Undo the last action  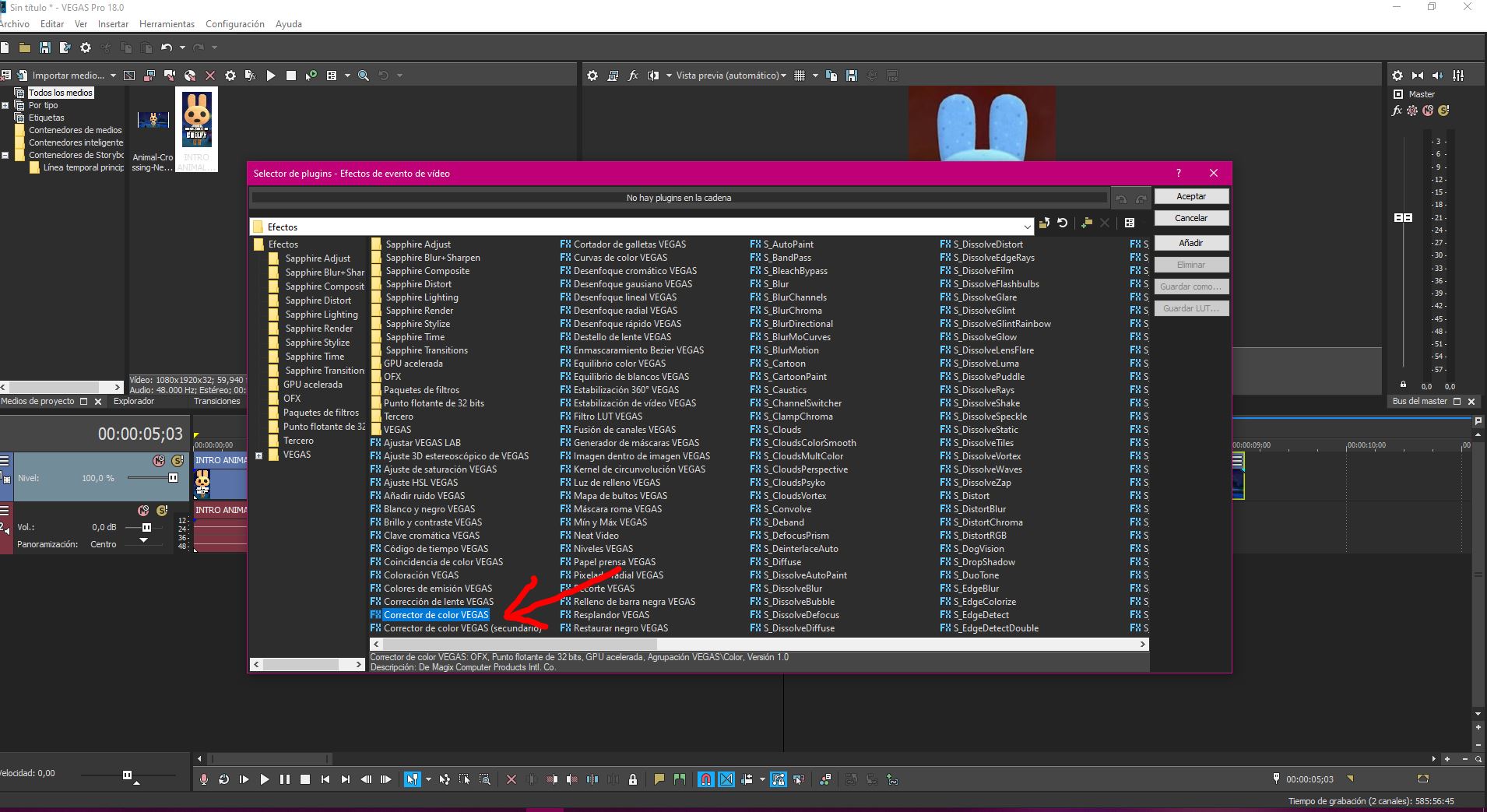(x=167, y=47)
